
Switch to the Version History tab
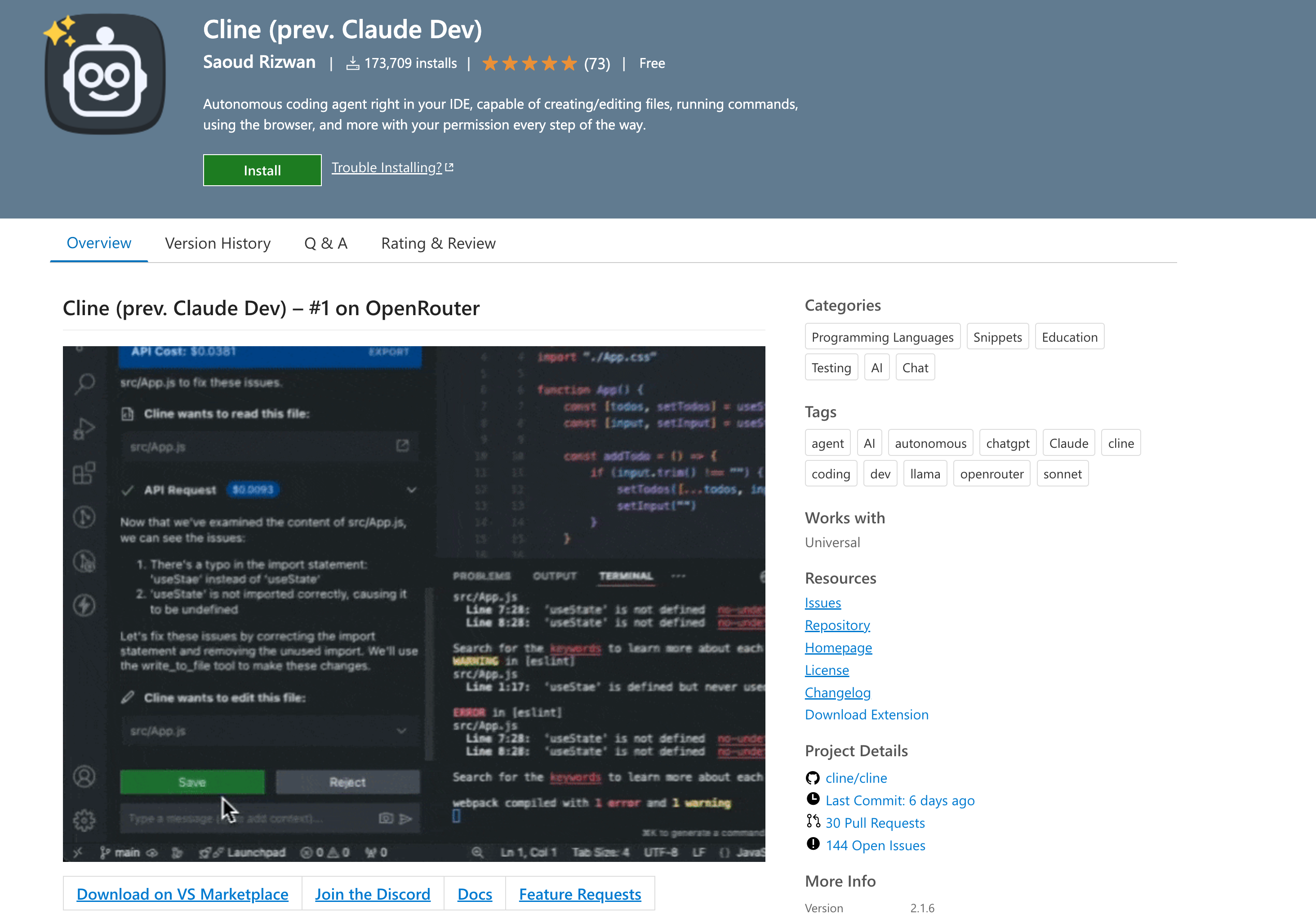(x=217, y=243)
